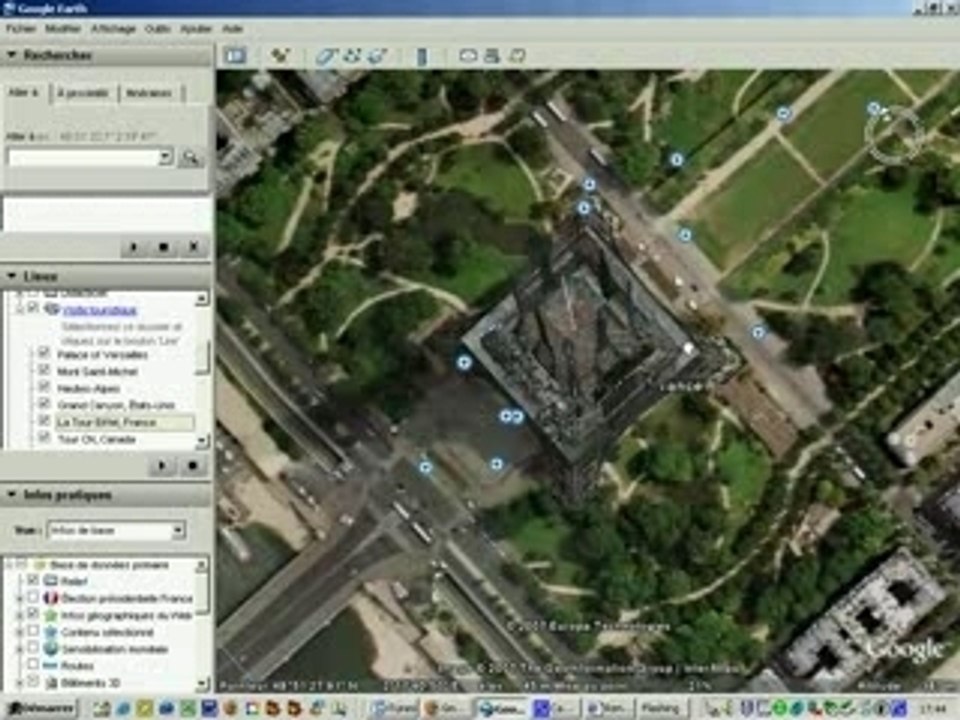Click the Email toolbar icon

tap(468, 56)
